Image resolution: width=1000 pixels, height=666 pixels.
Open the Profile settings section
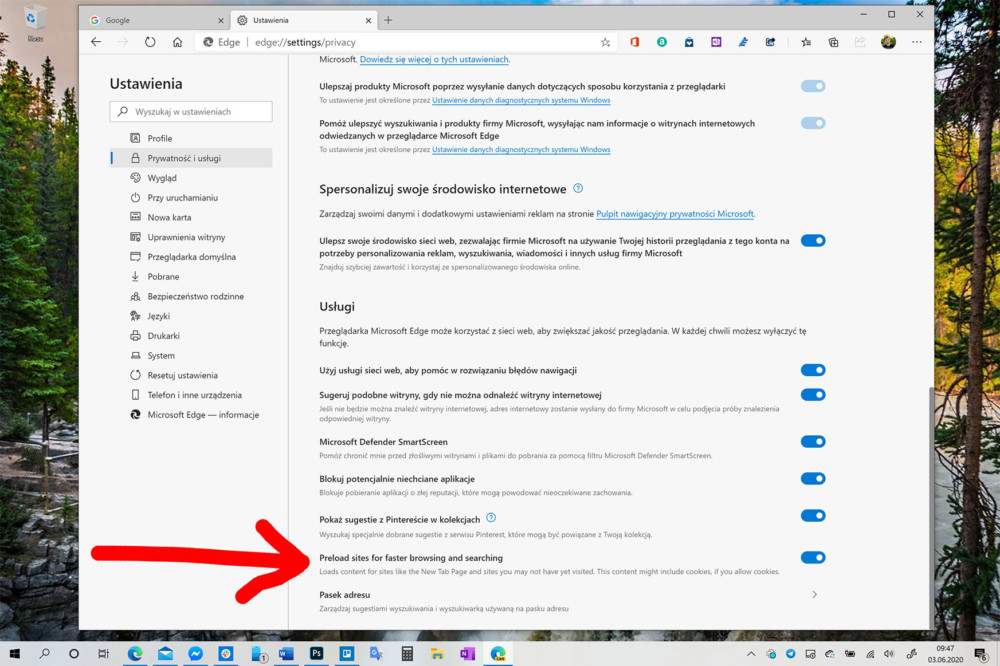pos(191,138)
